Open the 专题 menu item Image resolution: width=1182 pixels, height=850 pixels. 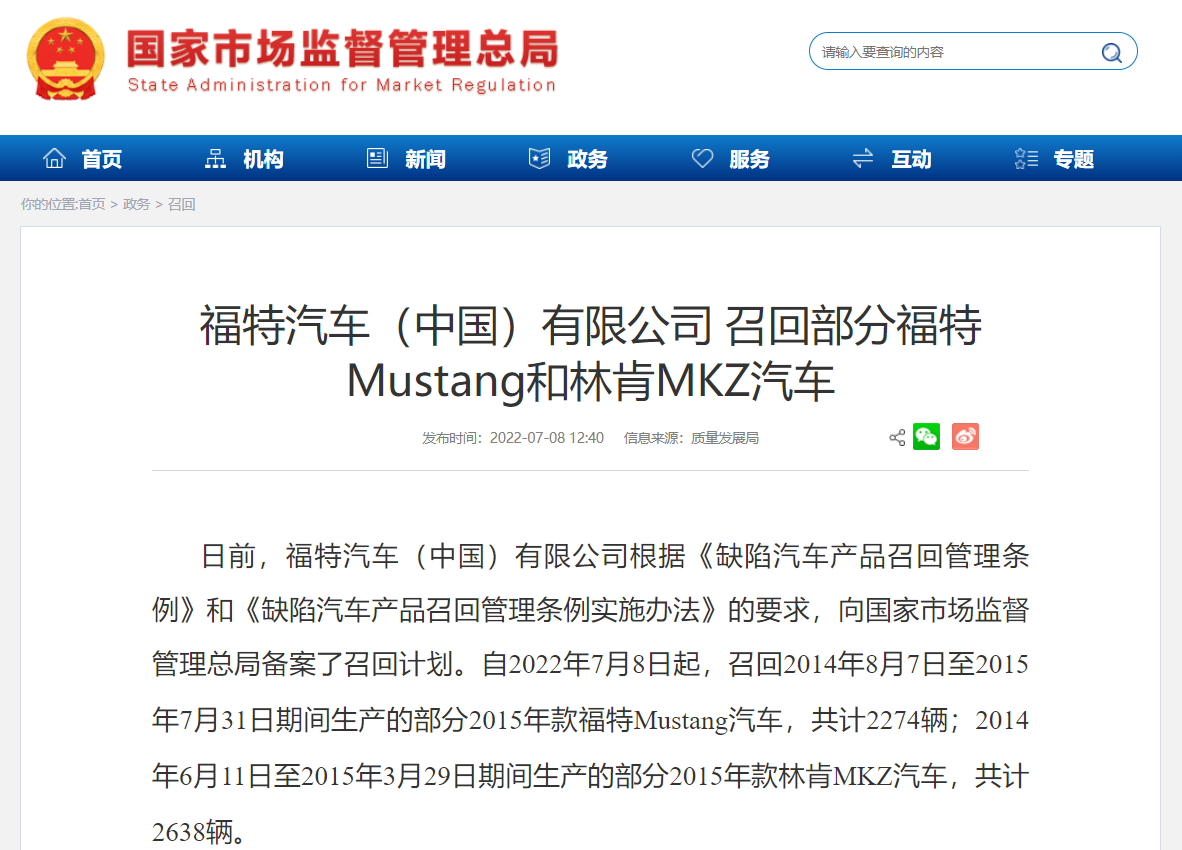click(x=1073, y=159)
